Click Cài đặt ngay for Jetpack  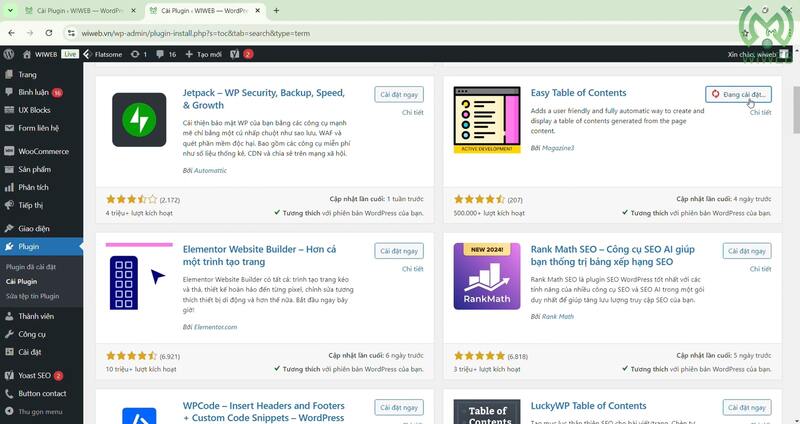[x=399, y=94]
